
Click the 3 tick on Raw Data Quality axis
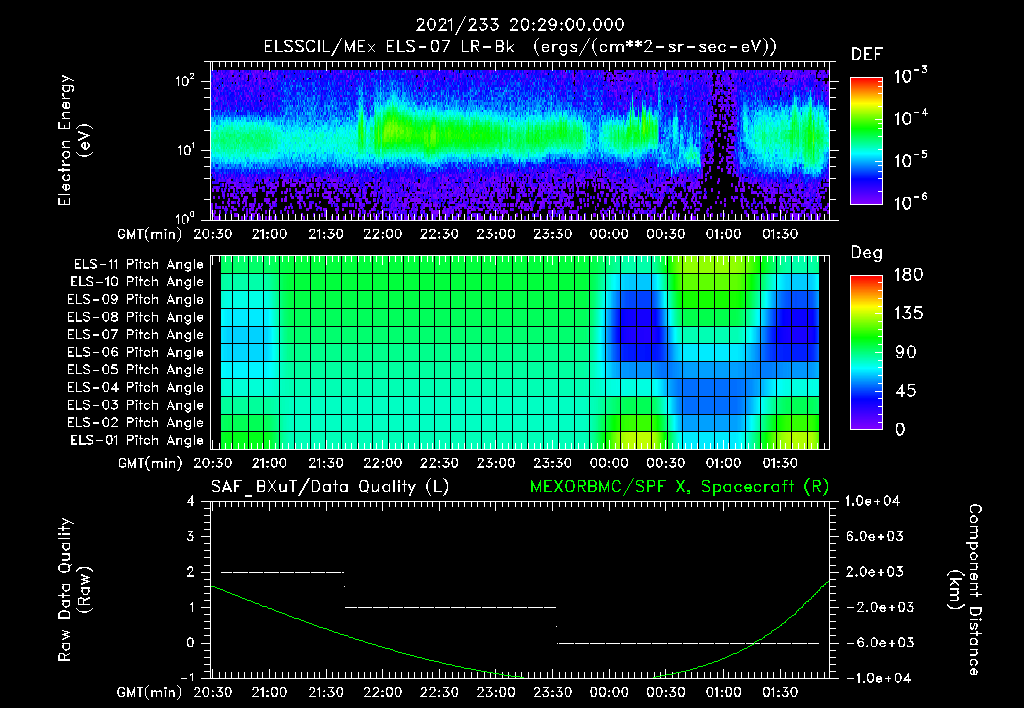tap(191, 536)
